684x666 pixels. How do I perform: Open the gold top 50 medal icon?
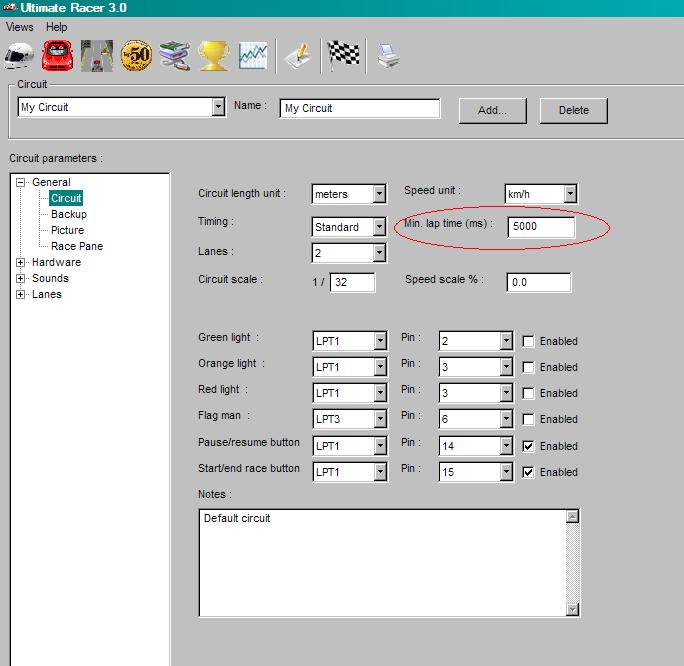pyautogui.click(x=136, y=56)
